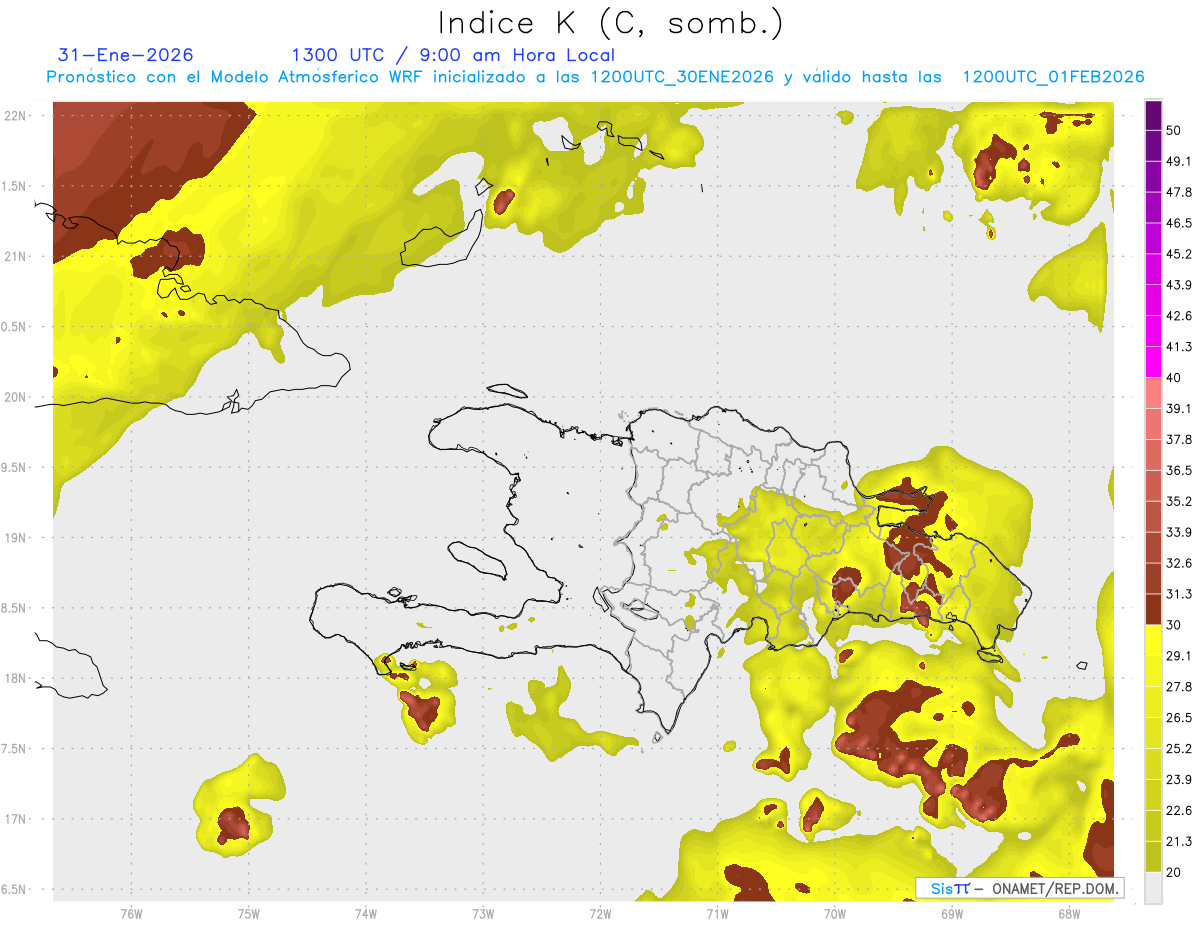Click the "33.9" colorbar value
This screenshot has width=1200, height=927.
click(1179, 532)
